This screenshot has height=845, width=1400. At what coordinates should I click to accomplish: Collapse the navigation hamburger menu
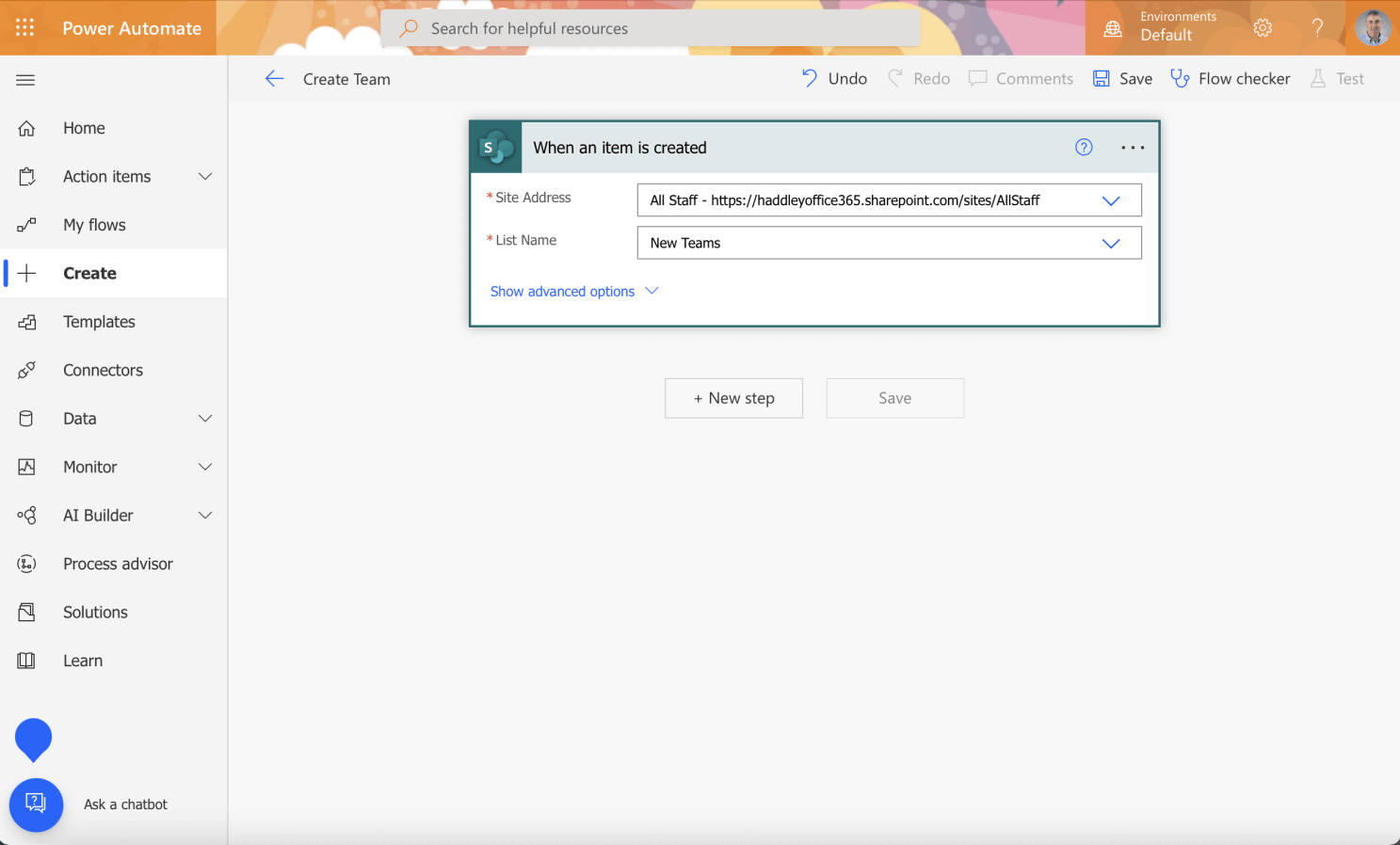click(25, 80)
